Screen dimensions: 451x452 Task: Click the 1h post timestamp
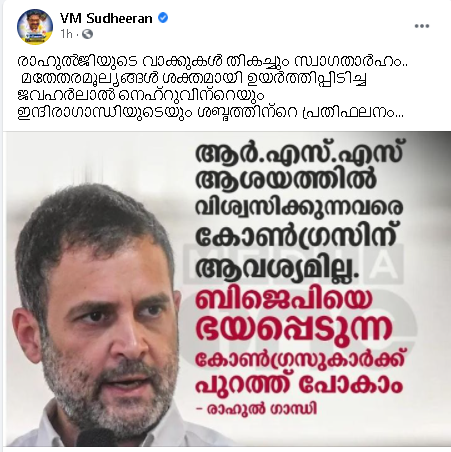point(66,34)
